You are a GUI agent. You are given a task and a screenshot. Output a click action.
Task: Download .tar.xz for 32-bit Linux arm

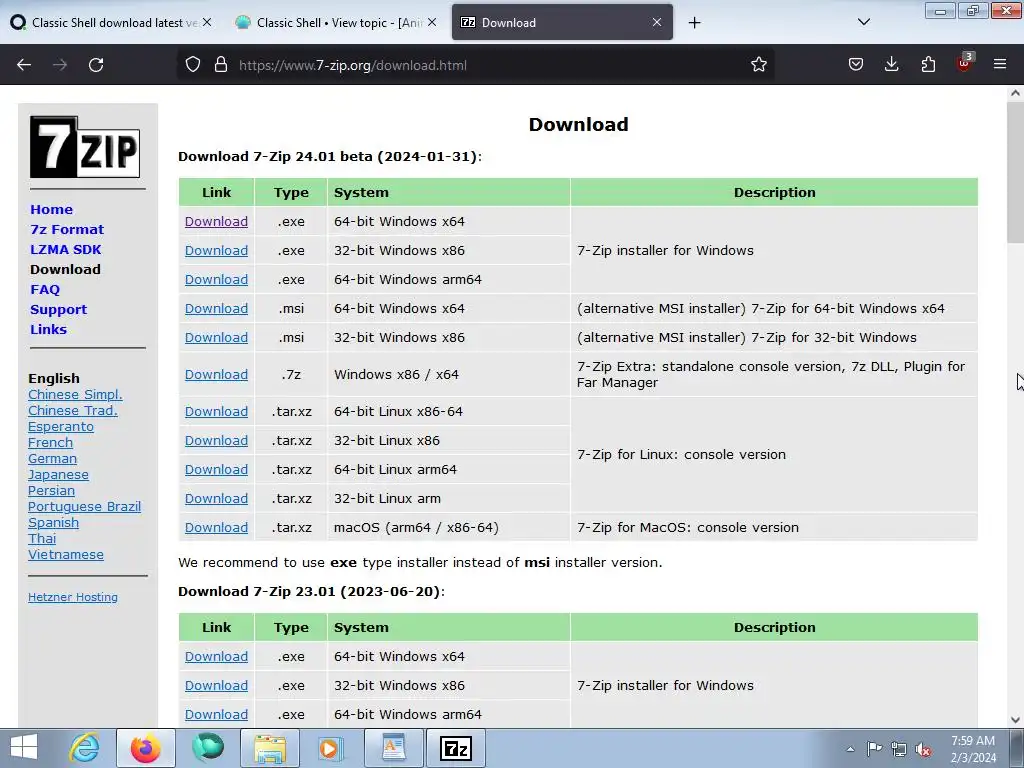(x=216, y=498)
